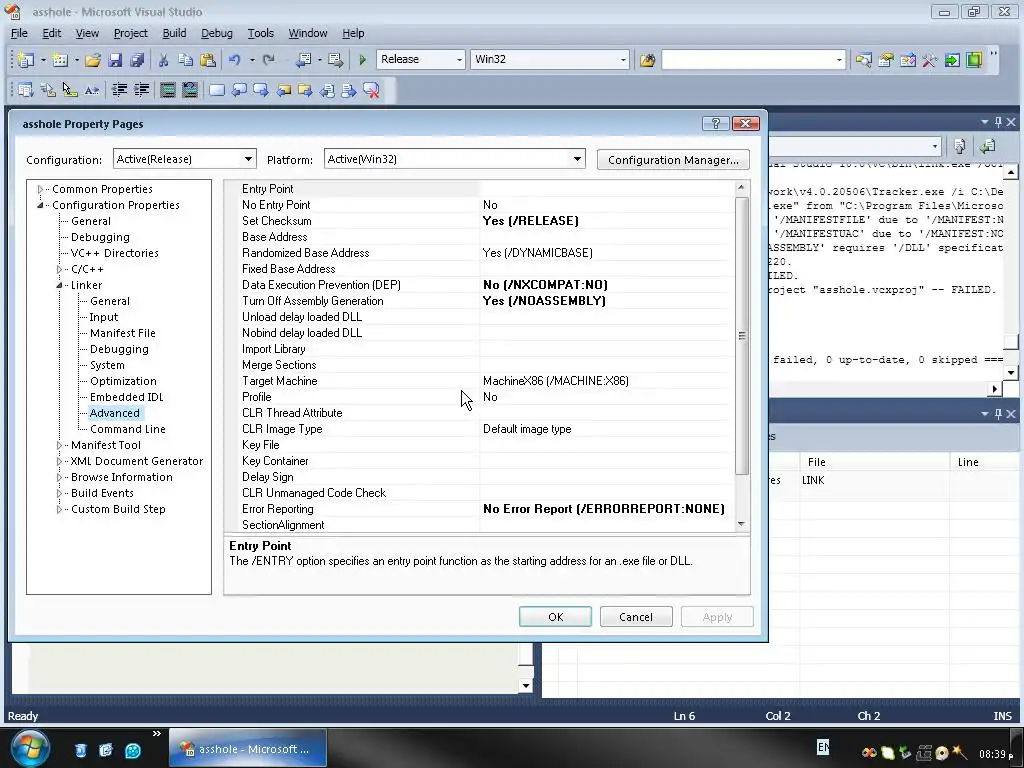This screenshot has height=768, width=1024.
Task: Click the Find in Files icon
Action: point(647,60)
